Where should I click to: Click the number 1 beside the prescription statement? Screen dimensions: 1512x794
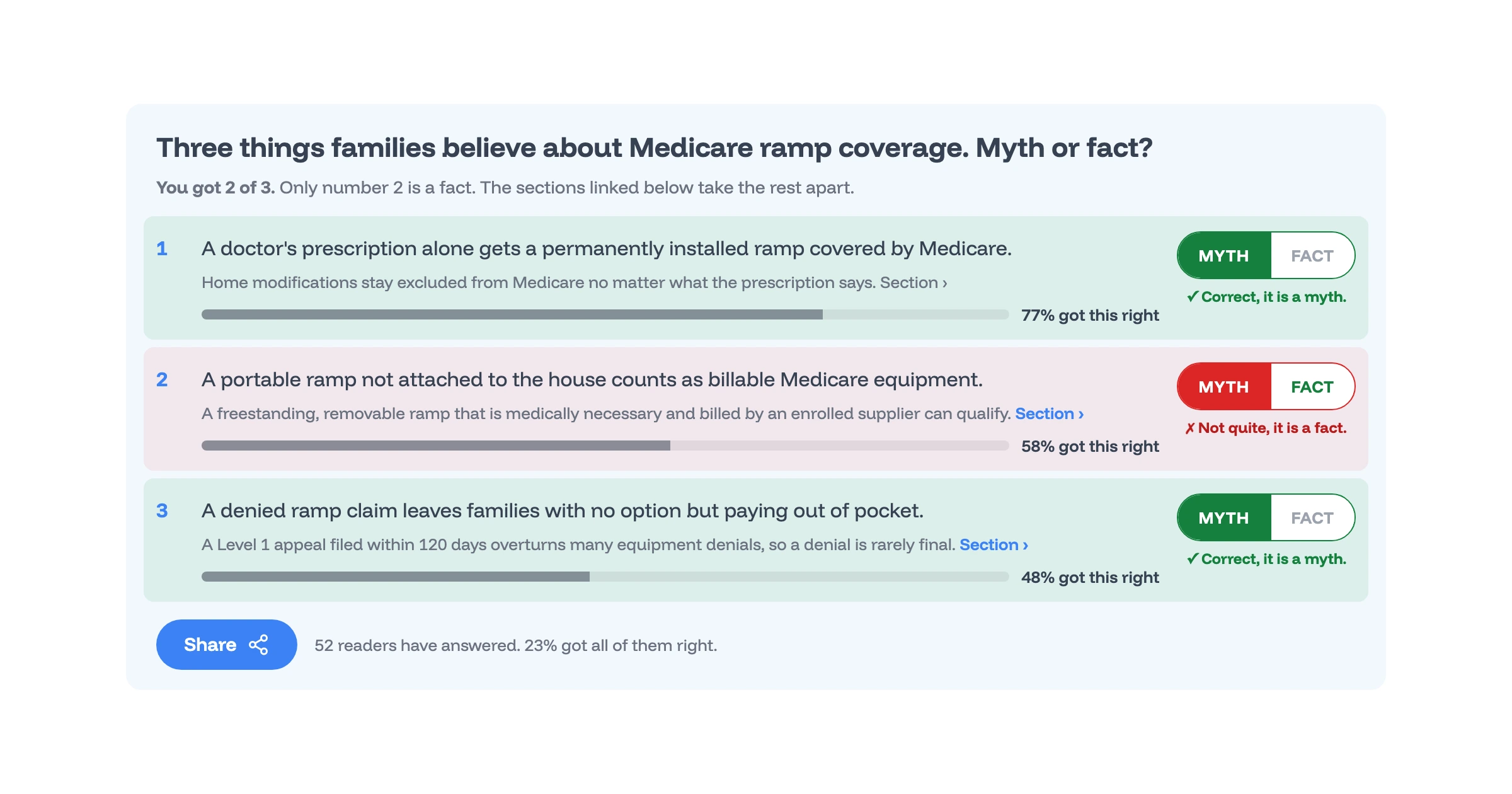[162, 248]
